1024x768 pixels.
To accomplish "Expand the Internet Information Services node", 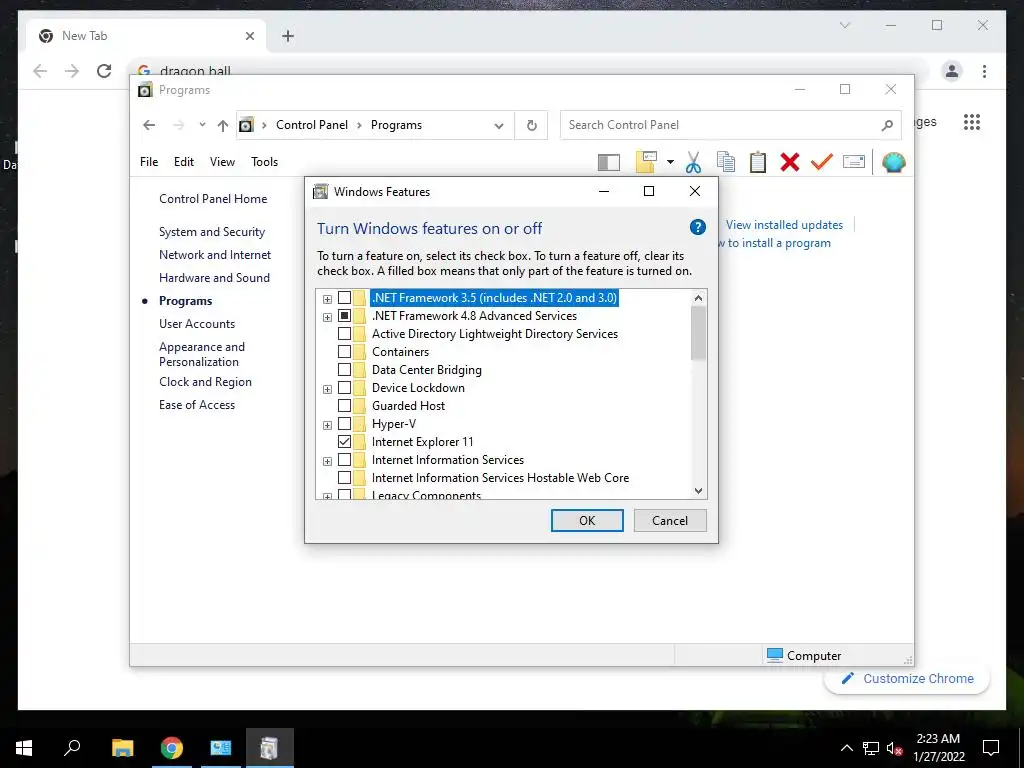I will pos(327,461).
